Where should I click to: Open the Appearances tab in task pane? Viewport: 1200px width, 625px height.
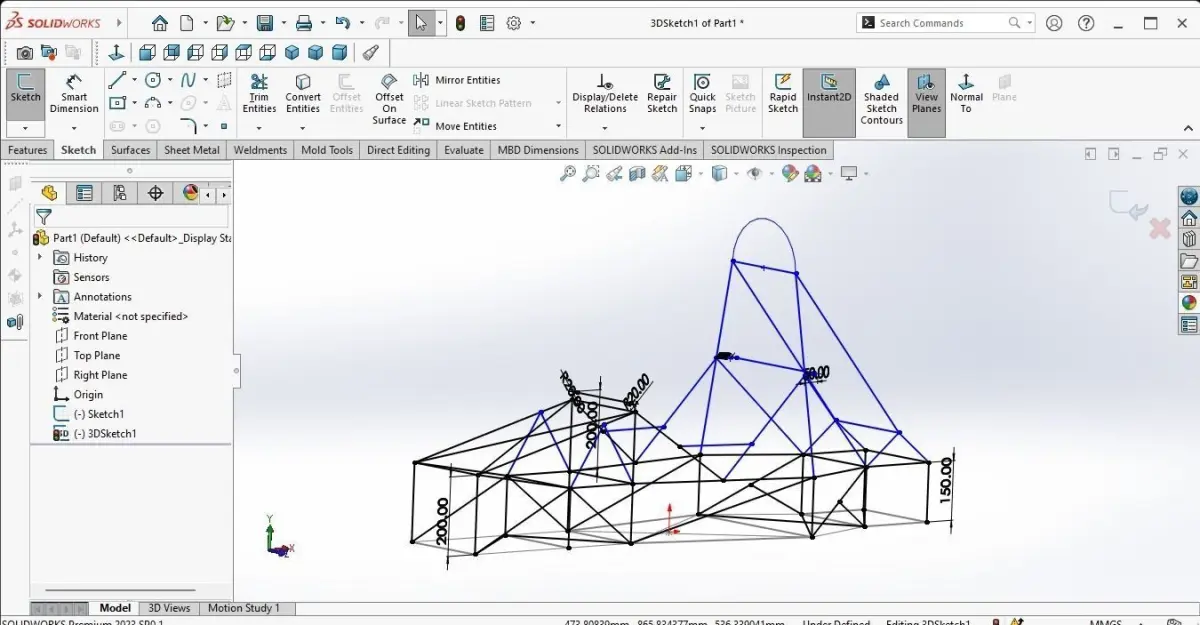pos(1189,303)
